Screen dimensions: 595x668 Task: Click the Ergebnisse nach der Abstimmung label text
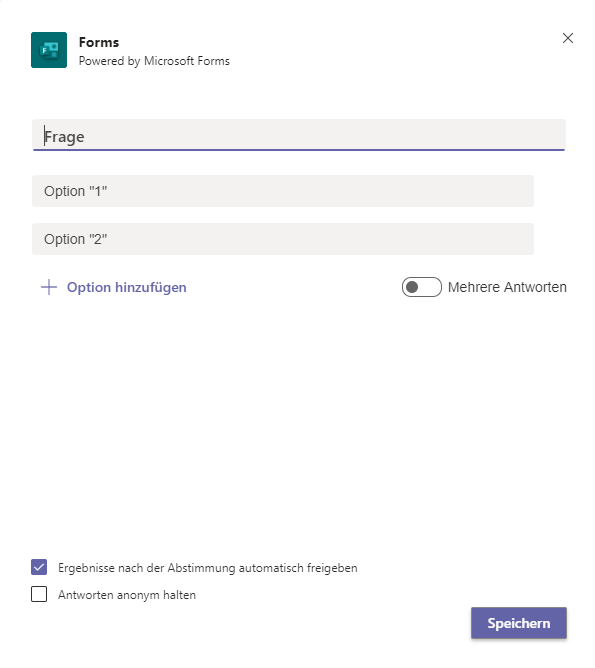(207, 568)
